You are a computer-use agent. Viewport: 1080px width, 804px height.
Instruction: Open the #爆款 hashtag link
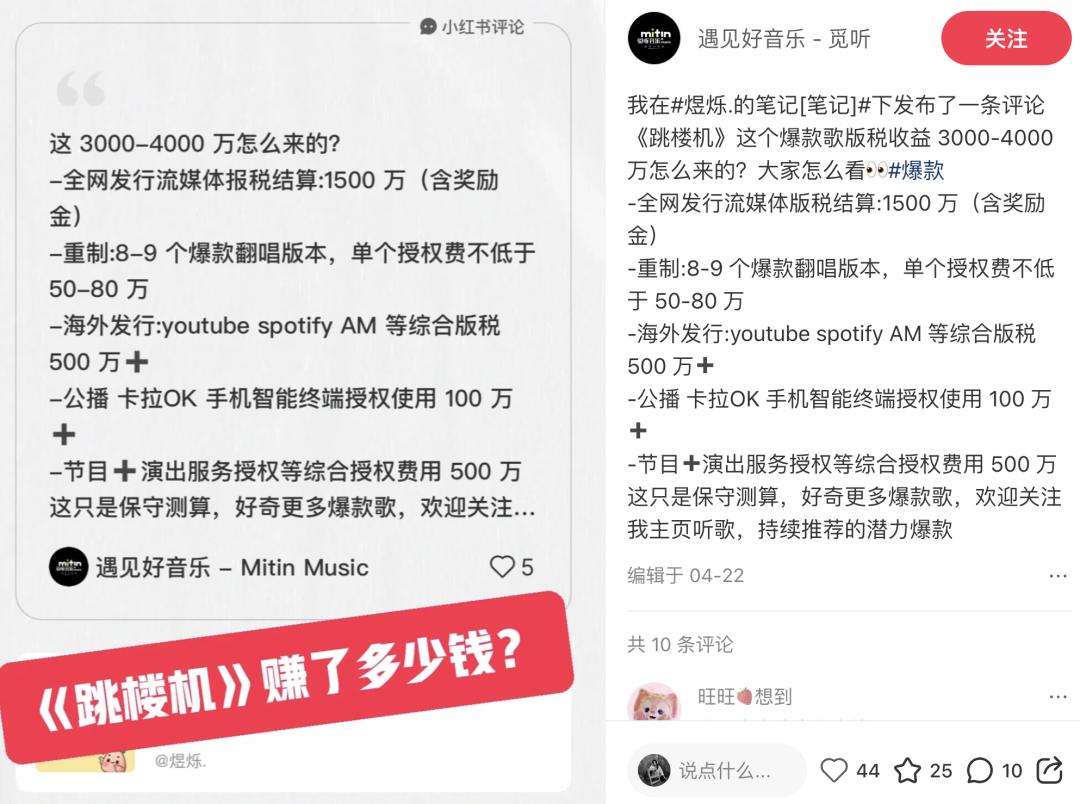(916, 170)
